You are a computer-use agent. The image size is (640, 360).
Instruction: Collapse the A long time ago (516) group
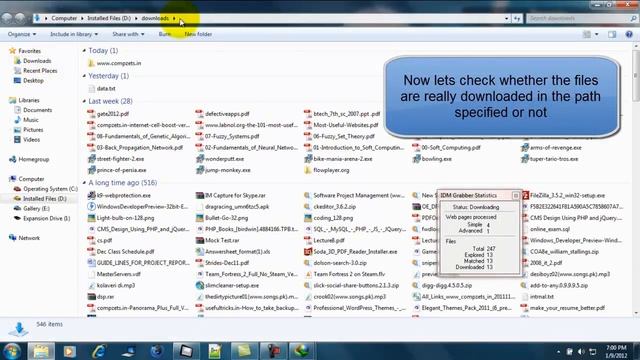point(84,183)
